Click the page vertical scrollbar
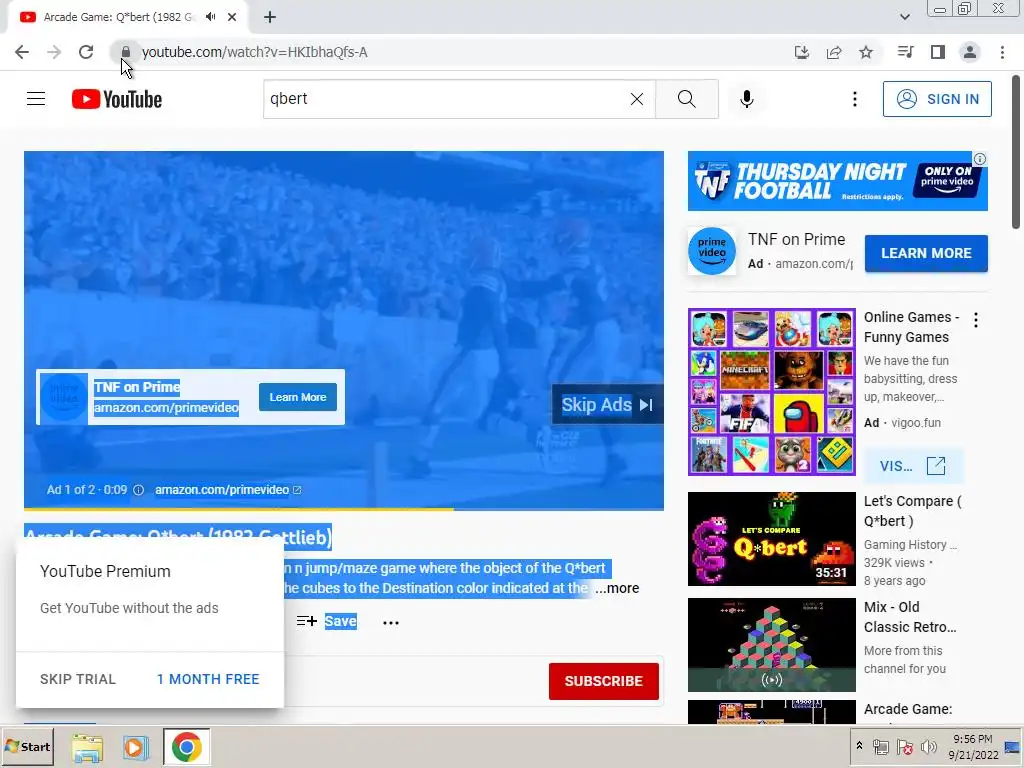The height and width of the screenshot is (768, 1024). 1016,152
